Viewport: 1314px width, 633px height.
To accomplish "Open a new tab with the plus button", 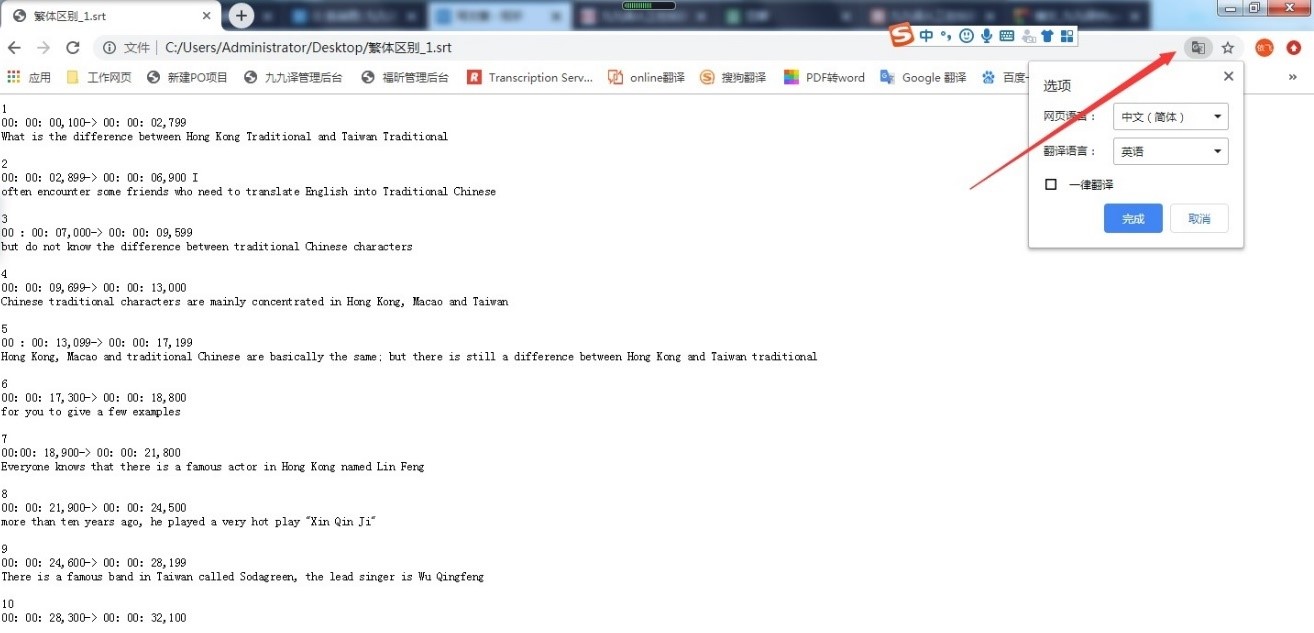I will 241,15.
